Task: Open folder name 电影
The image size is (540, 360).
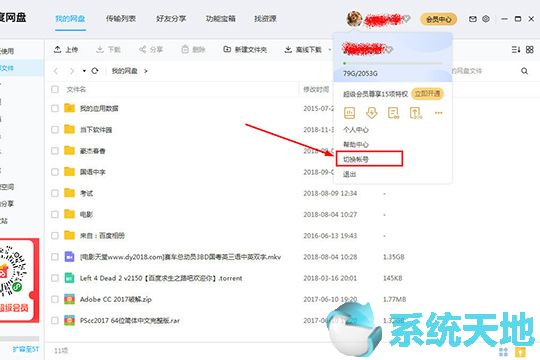Action: (86, 214)
